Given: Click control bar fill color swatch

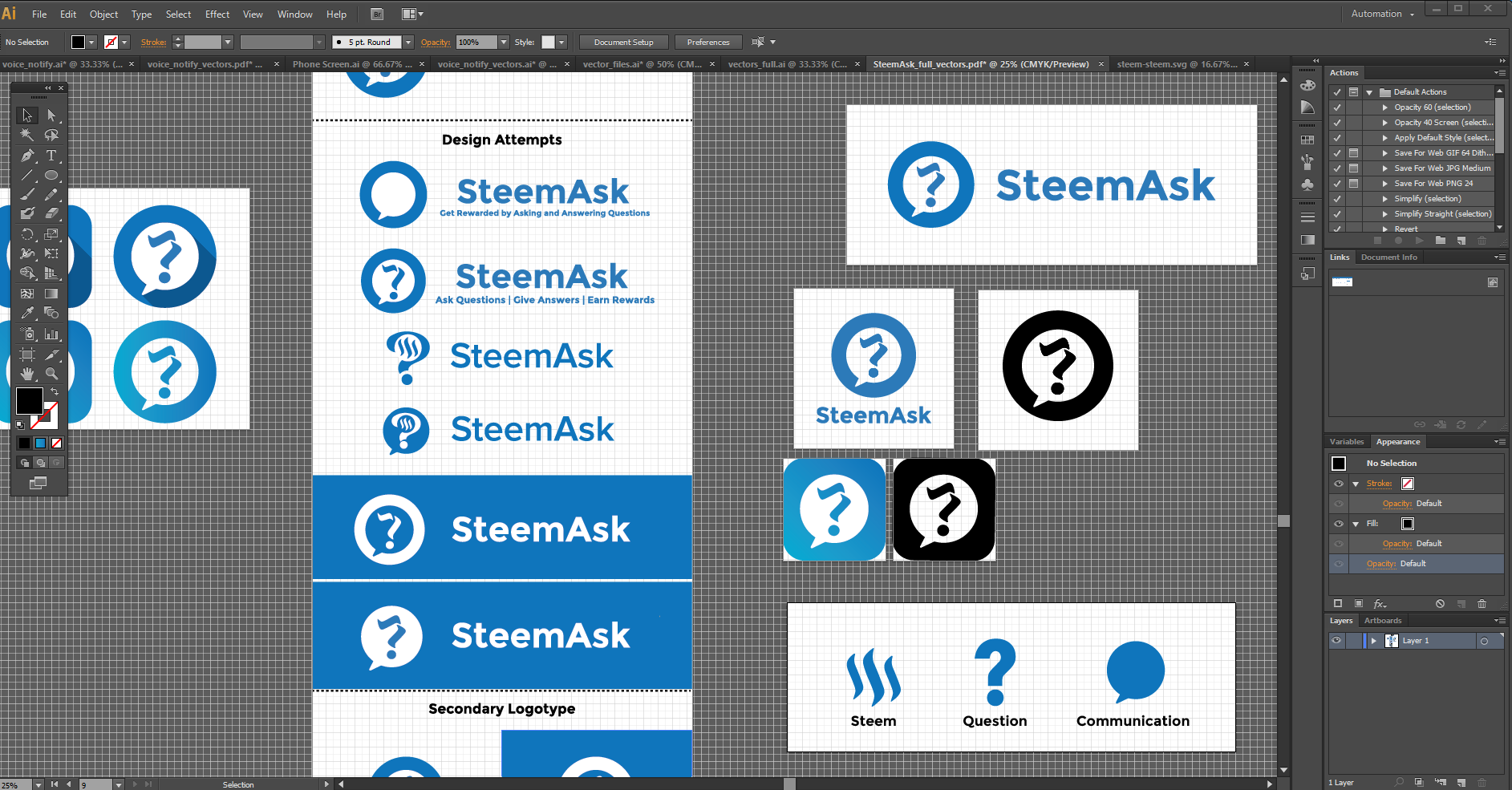Looking at the screenshot, I should tap(78, 43).
